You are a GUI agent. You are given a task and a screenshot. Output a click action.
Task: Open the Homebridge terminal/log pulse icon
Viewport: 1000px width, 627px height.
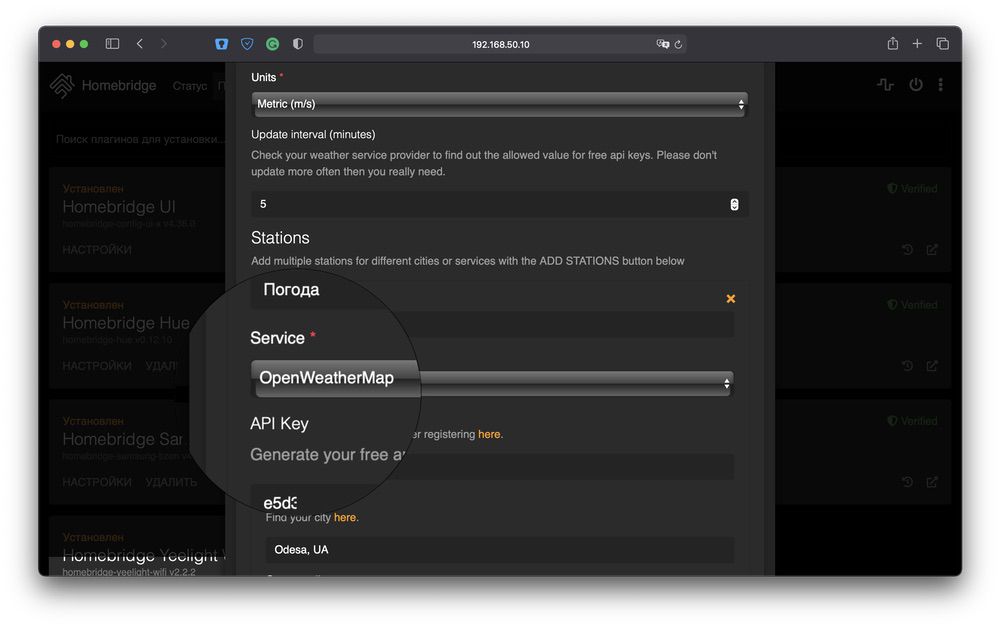[885, 84]
